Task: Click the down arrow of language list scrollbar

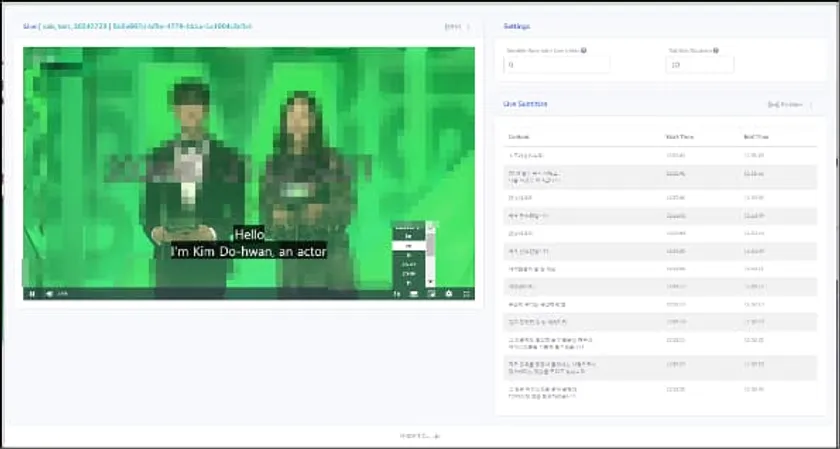Action: 430,282
